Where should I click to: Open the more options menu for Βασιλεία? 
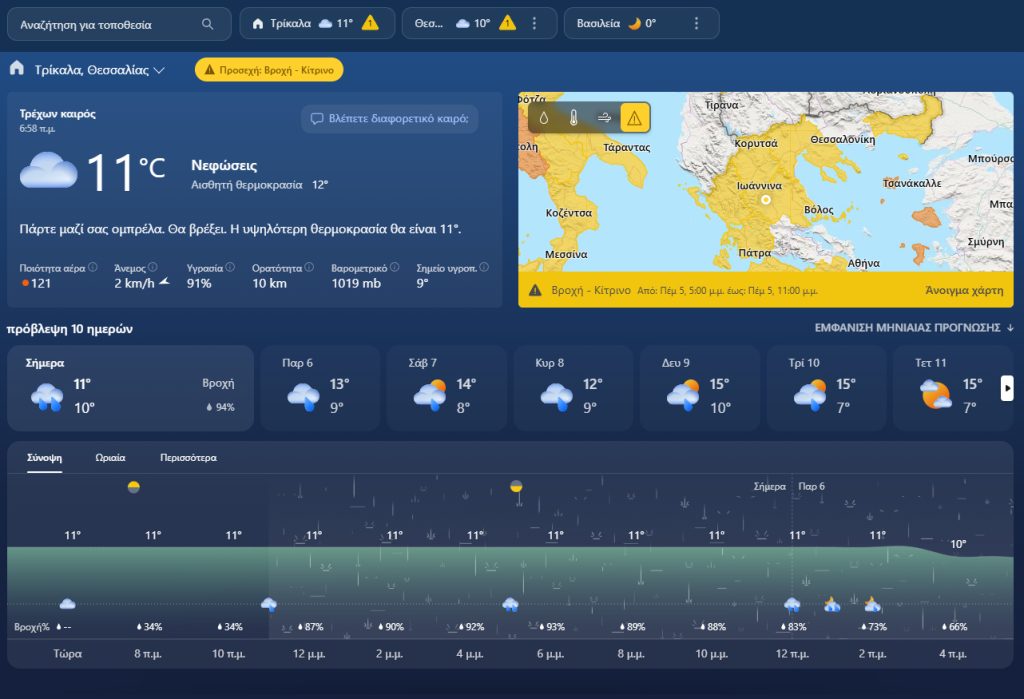coord(697,24)
